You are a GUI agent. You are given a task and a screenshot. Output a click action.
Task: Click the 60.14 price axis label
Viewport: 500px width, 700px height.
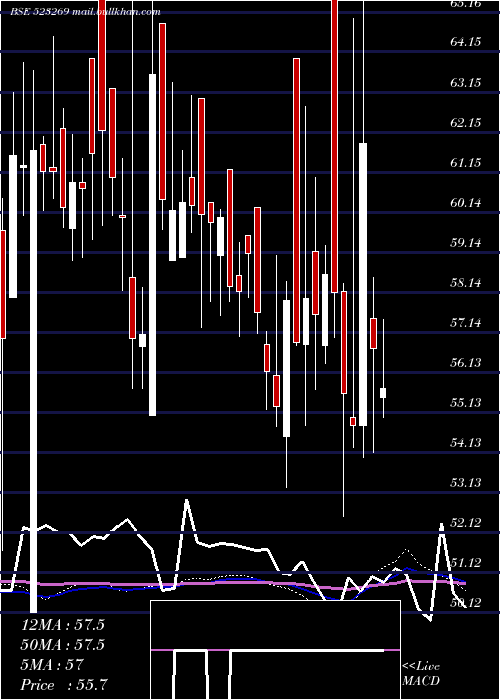[466, 203]
